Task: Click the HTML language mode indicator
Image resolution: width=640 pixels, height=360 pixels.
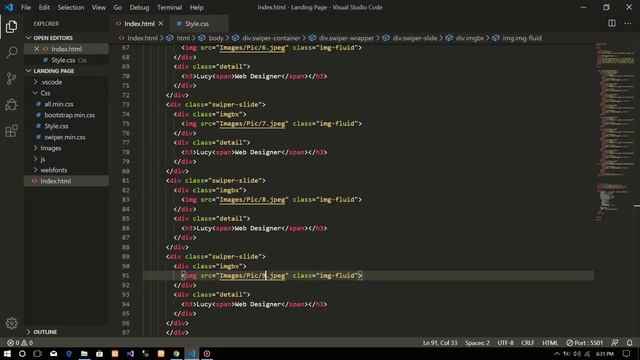Action: [x=550, y=343]
